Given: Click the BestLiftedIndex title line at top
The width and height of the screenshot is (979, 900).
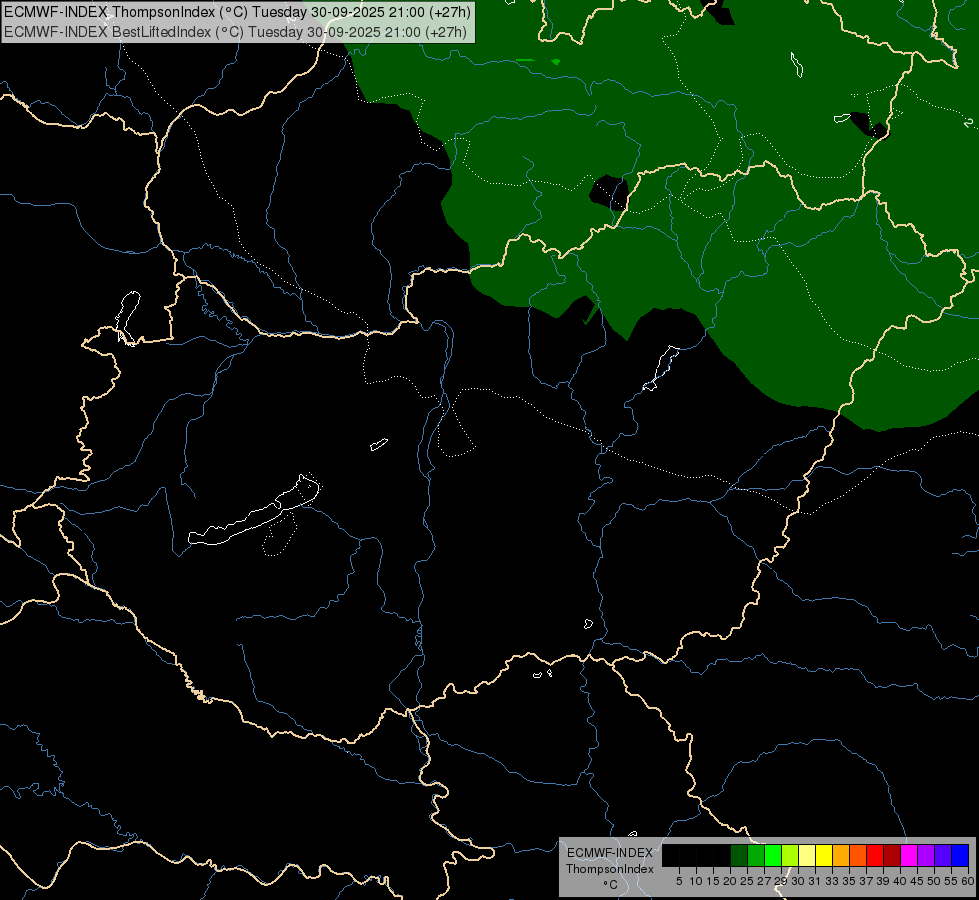Looking at the screenshot, I should (x=235, y=32).
